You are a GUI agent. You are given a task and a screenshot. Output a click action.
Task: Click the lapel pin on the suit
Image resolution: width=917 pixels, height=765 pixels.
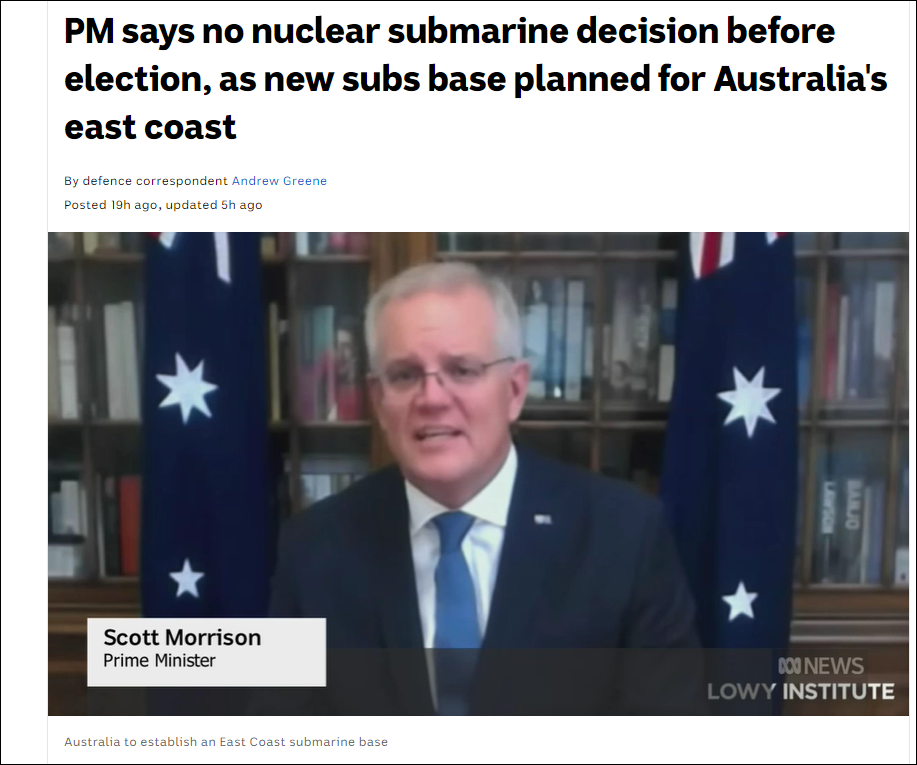pyautogui.click(x=542, y=519)
